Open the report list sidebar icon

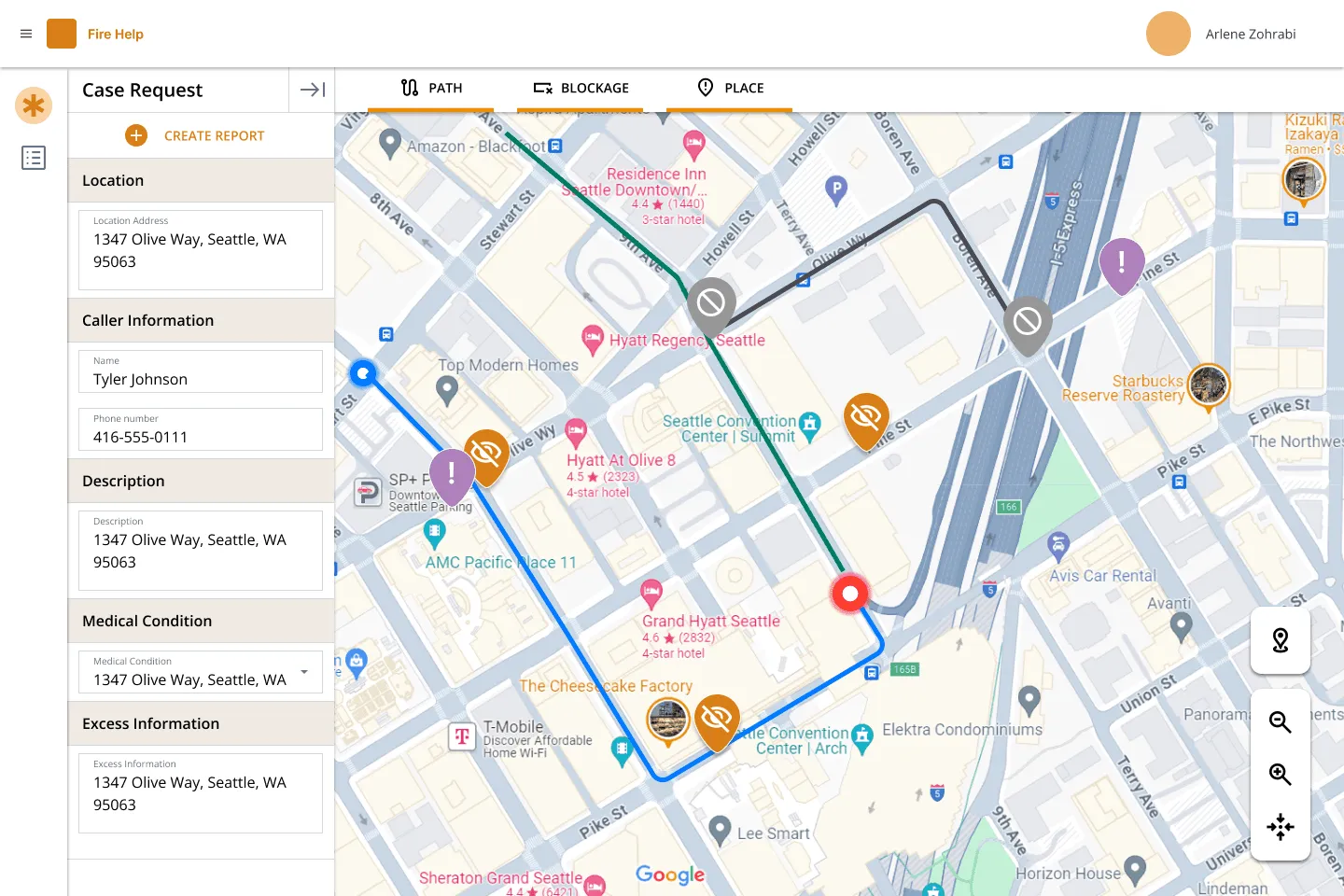tap(34, 158)
